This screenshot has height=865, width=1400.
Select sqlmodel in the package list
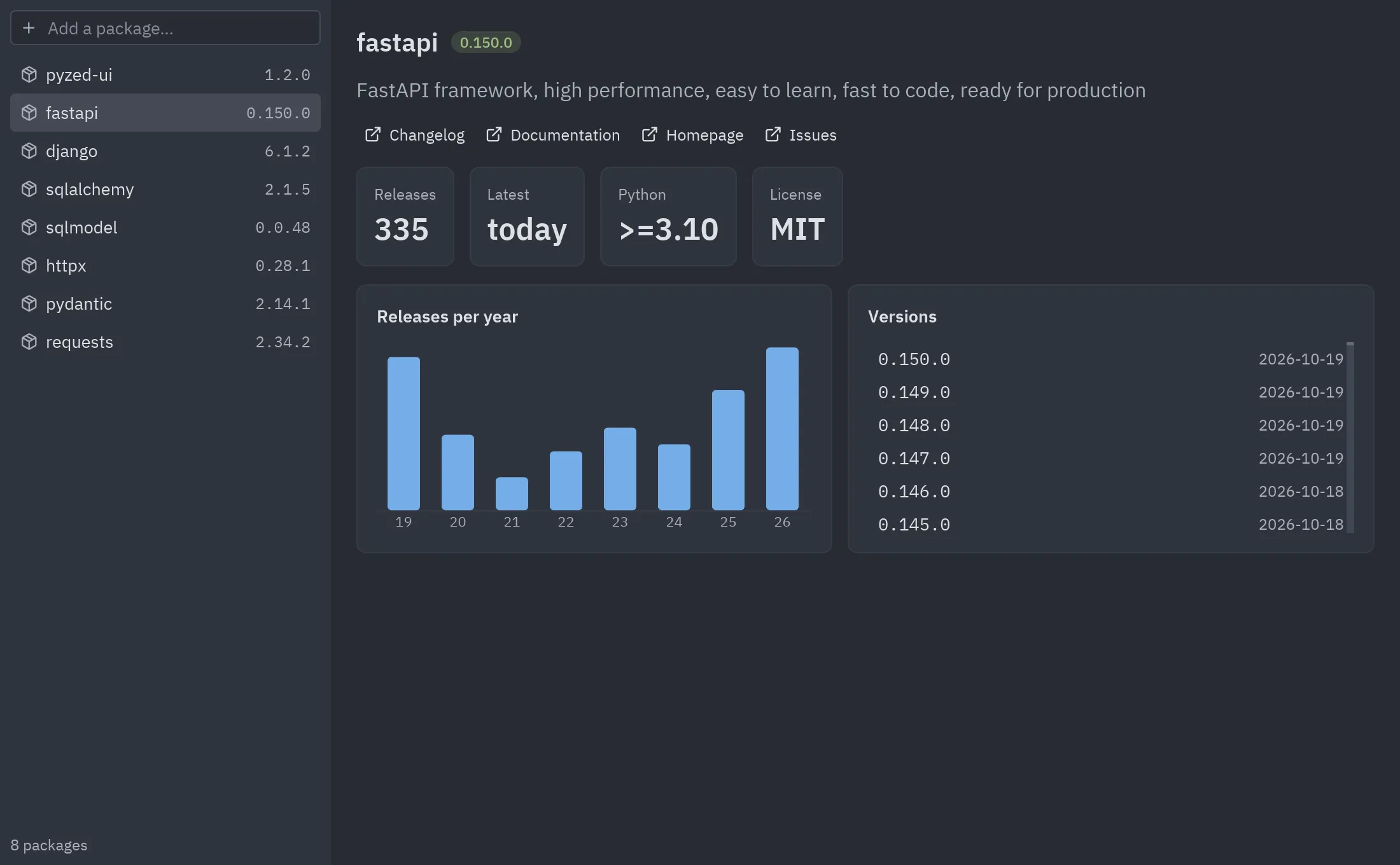[x=165, y=227]
